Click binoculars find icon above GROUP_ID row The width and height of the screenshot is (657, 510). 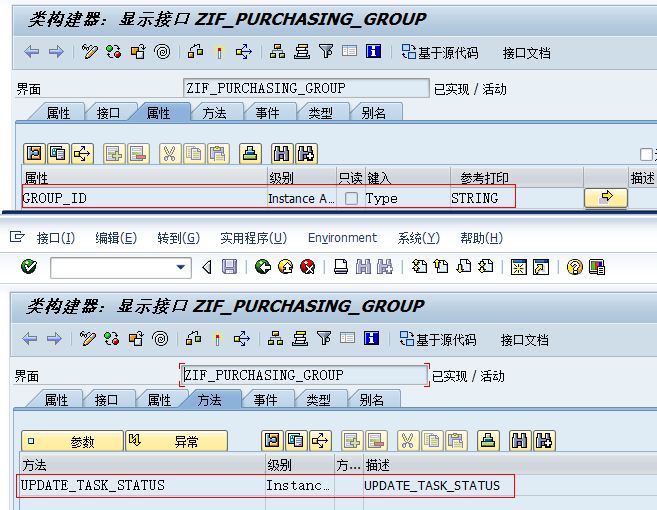(x=282, y=154)
